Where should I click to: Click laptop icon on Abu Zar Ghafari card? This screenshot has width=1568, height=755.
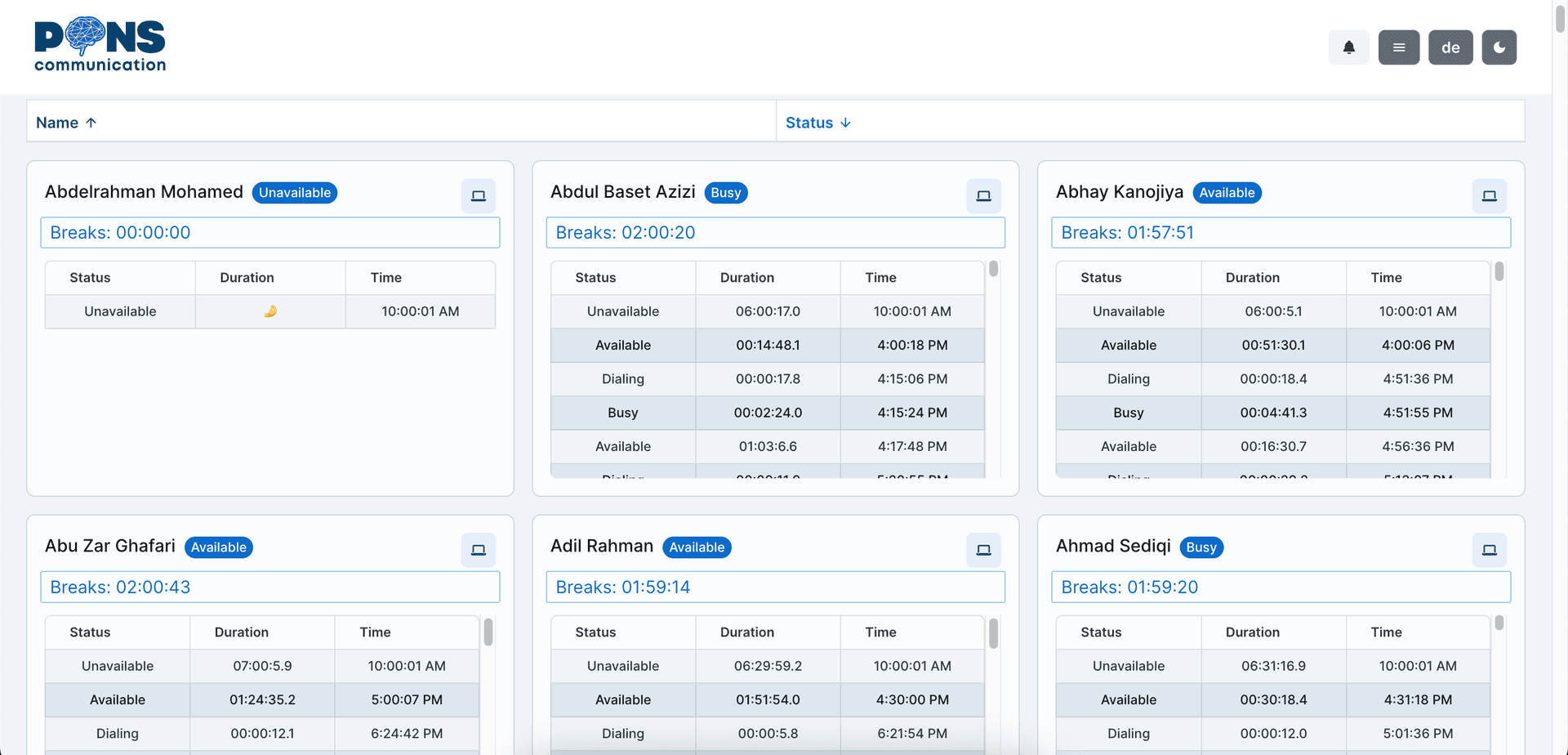pos(479,550)
